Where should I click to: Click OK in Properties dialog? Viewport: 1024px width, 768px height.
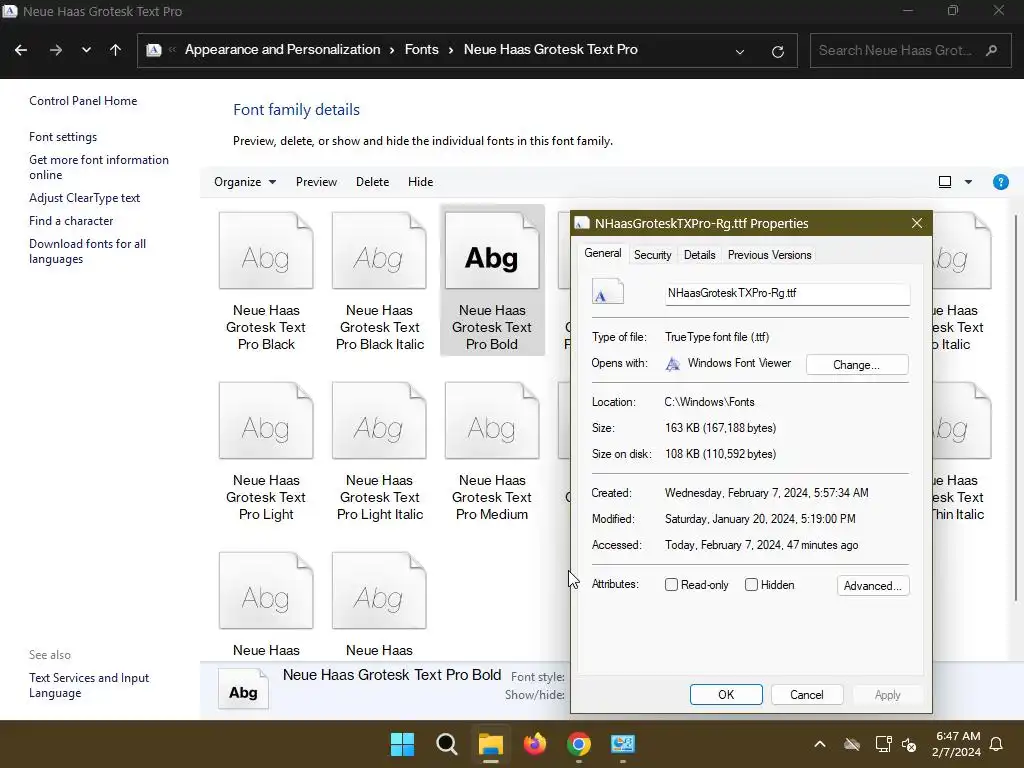[x=726, y=695]
